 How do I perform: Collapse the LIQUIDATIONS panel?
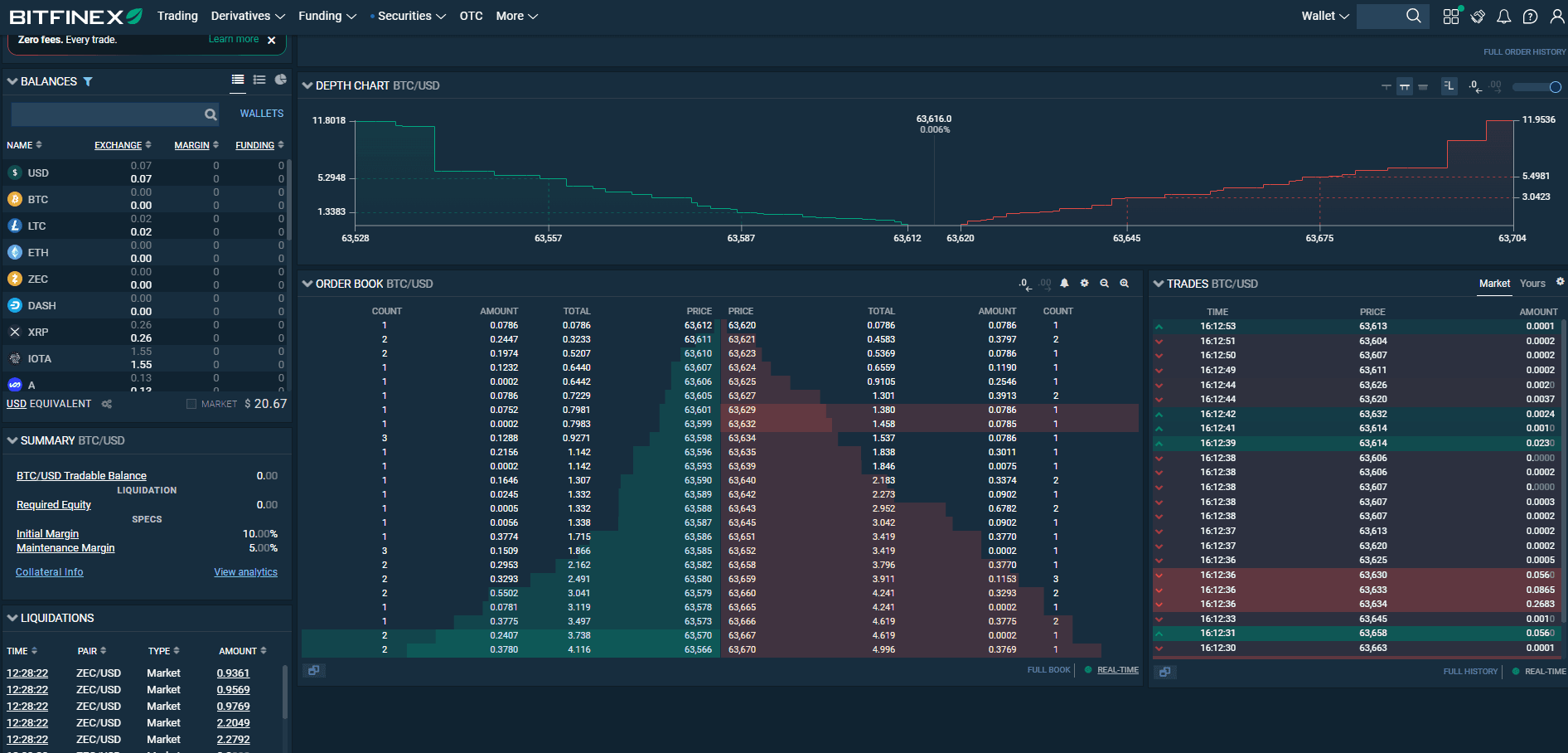point(12,618)
